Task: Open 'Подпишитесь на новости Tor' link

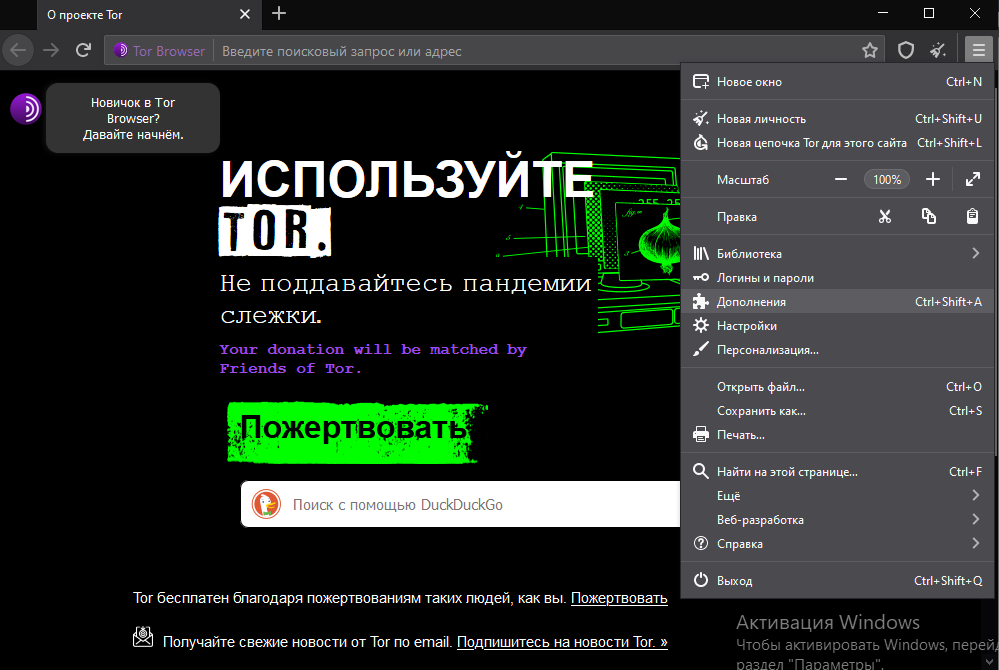Action: pos(562,642)
